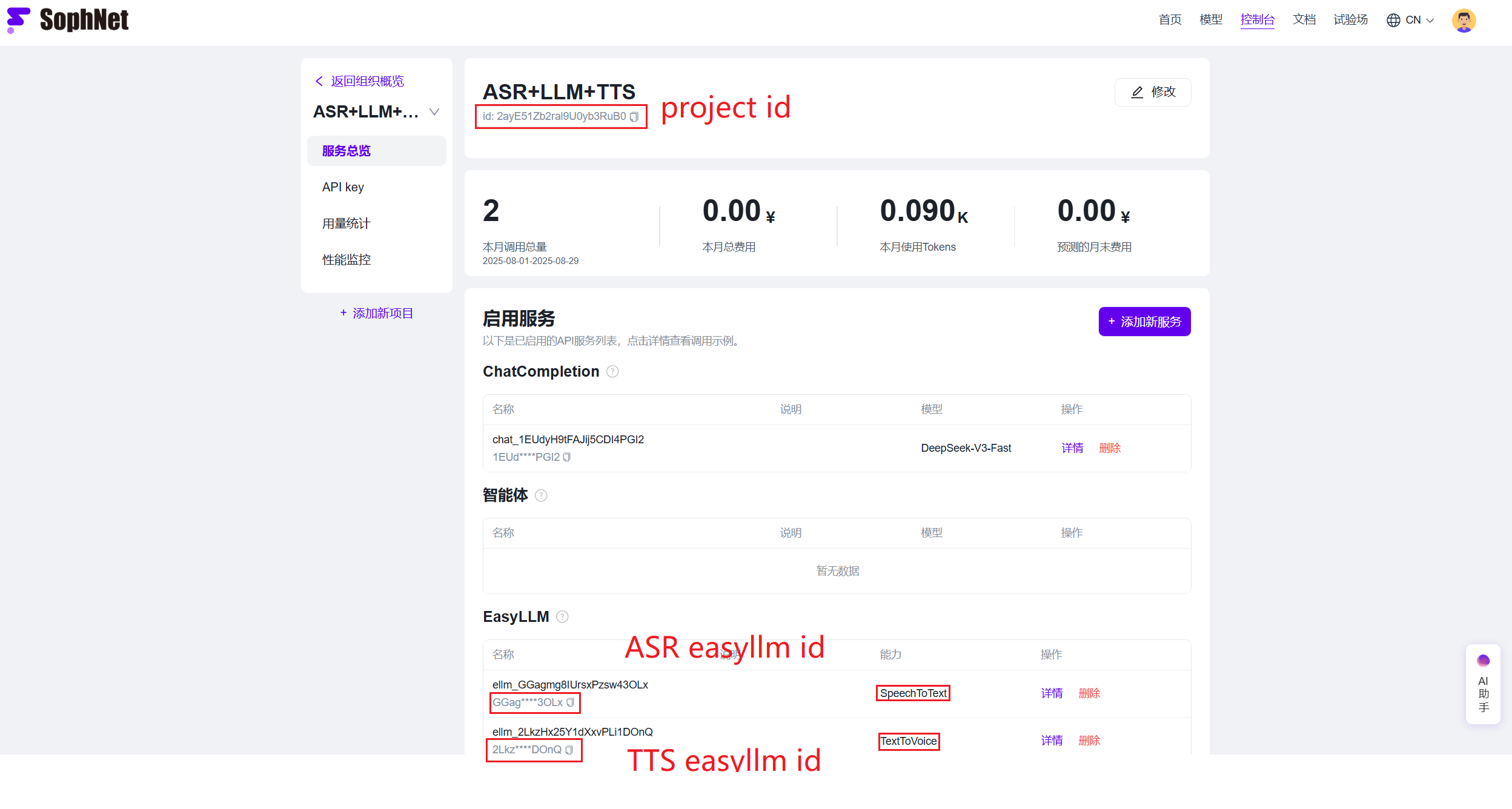
Task: Click 删除 for DeepSeek-V3-Fast chat service
Action: pyautogui.click(x=1110, y=448)
